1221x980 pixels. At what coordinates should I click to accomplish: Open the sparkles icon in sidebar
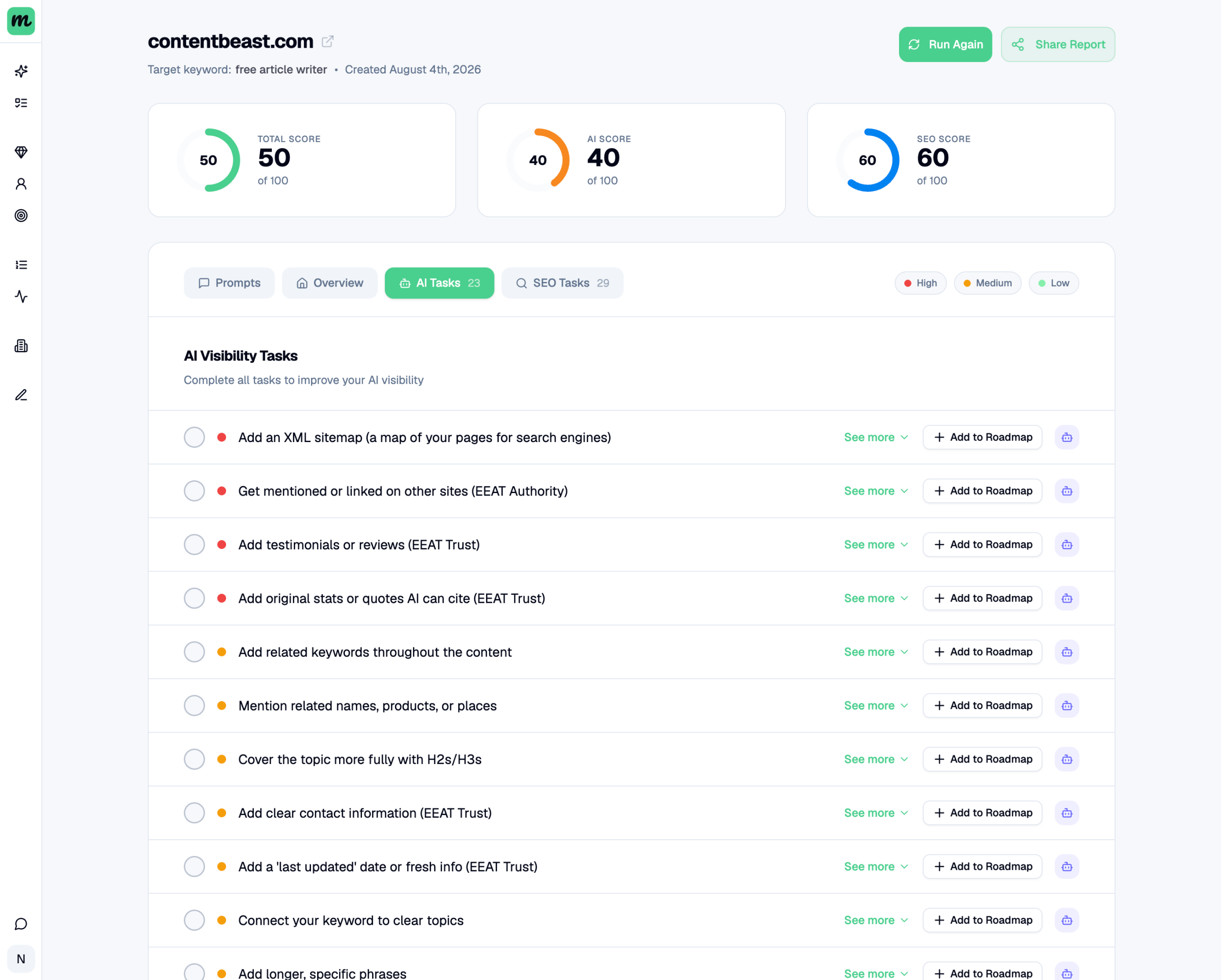point(21,71)
